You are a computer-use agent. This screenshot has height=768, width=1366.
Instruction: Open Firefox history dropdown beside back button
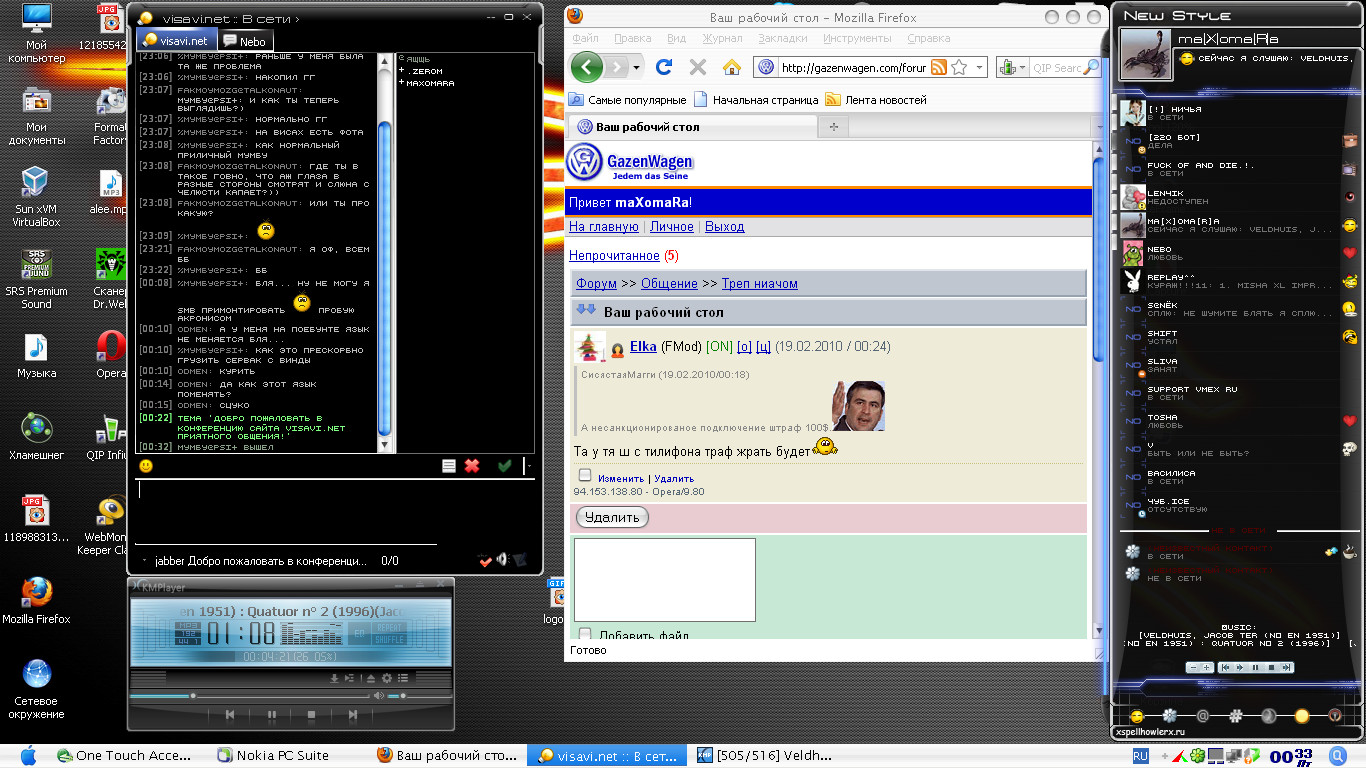pos(636,67)
